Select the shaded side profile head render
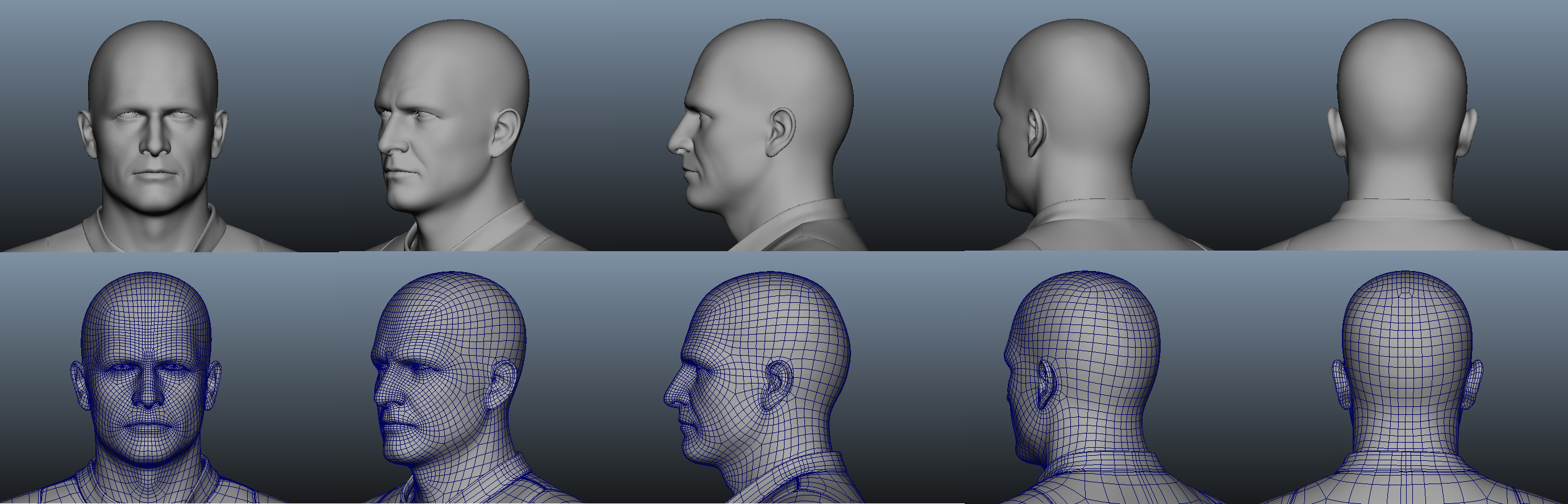Viewport: 1568px width, 504px height. coord(767,134)
